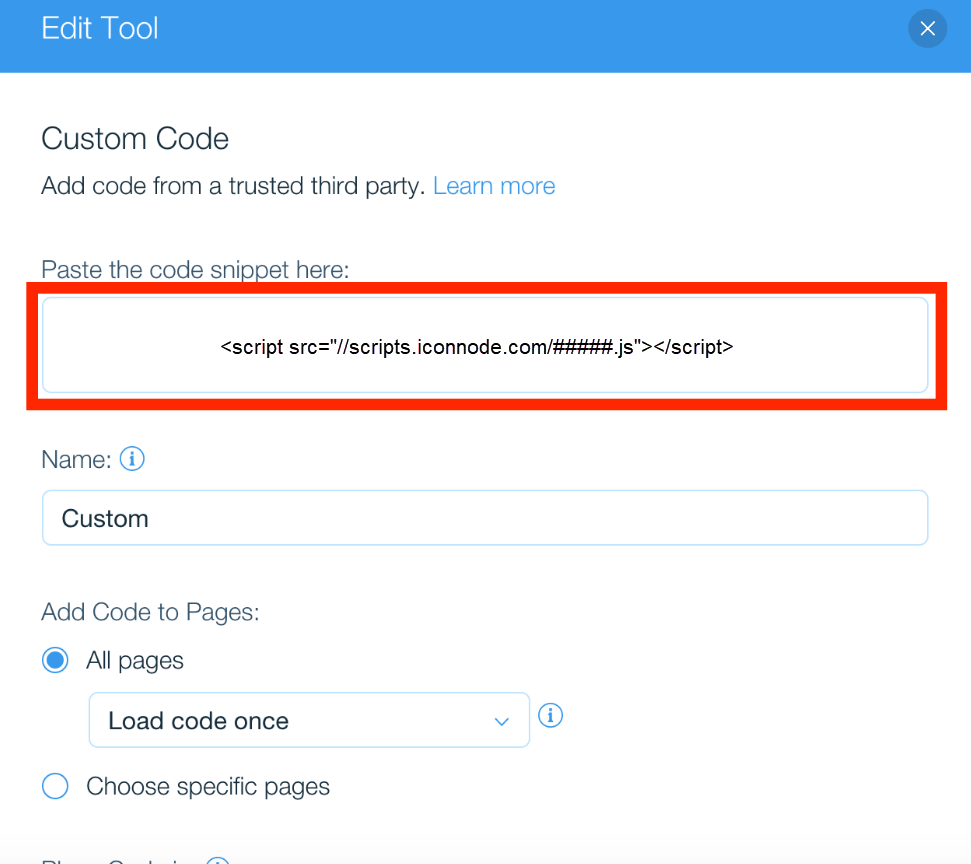Select the All pages radio button
This screenshot has width=971, height=864.
(55, 660)
